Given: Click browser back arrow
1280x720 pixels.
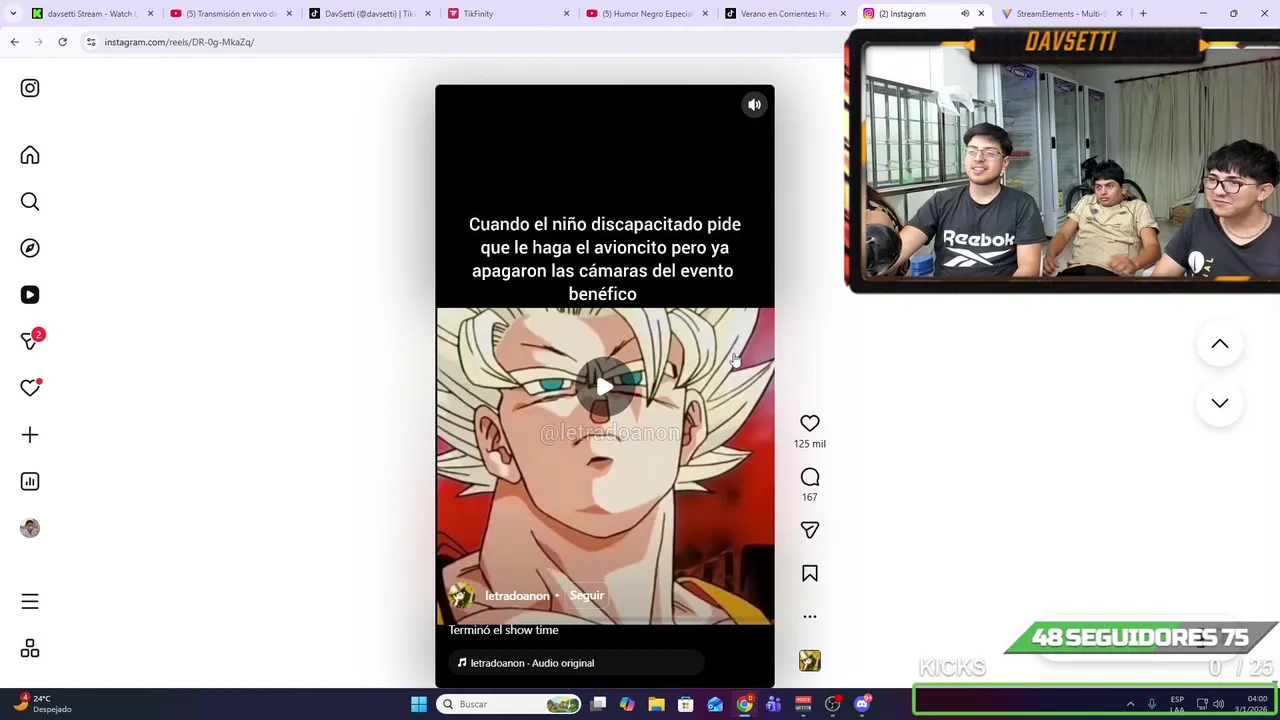Looking at the screenshot, I should [14, 42].
